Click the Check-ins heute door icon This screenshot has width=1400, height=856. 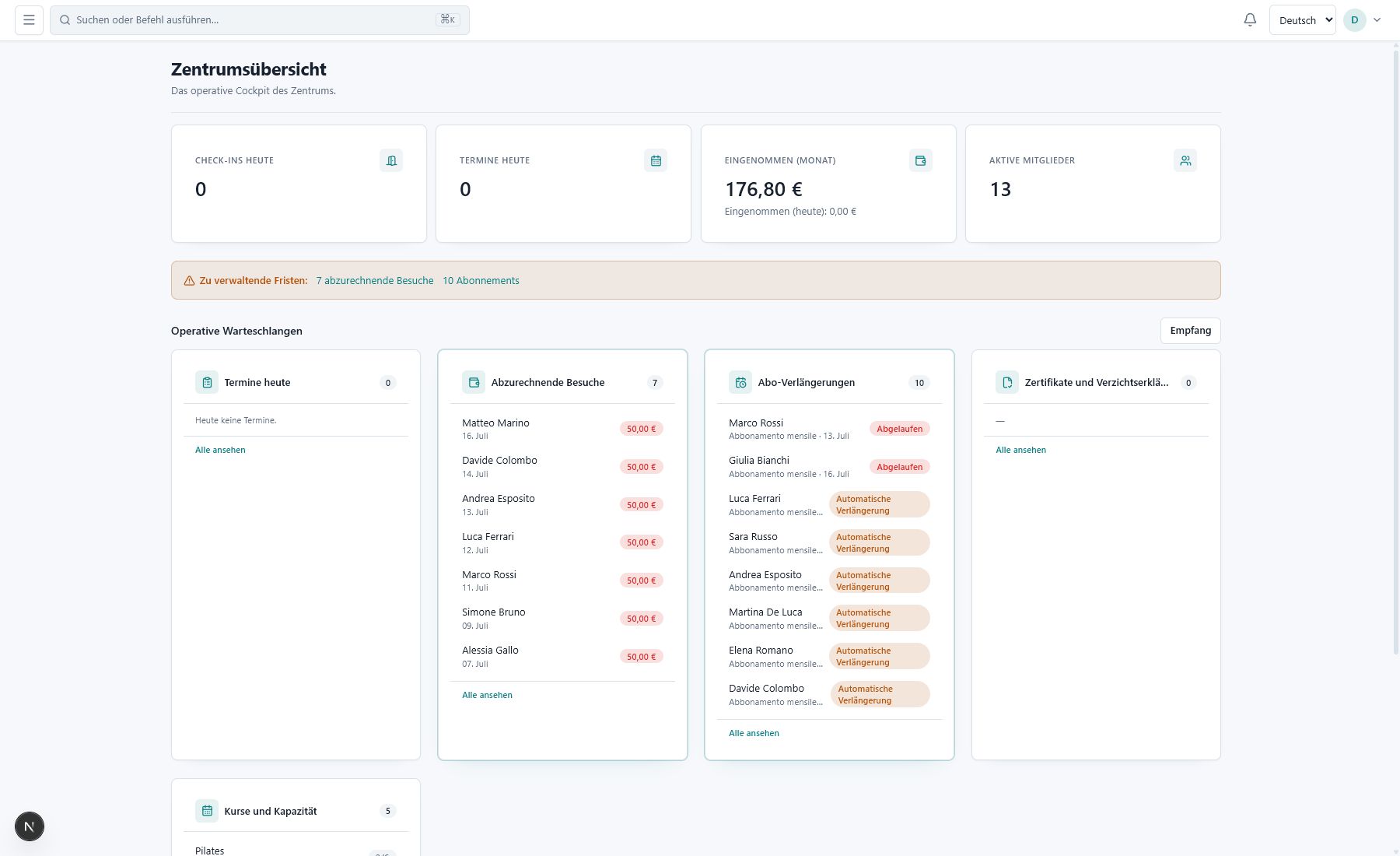tap(391, 160)
